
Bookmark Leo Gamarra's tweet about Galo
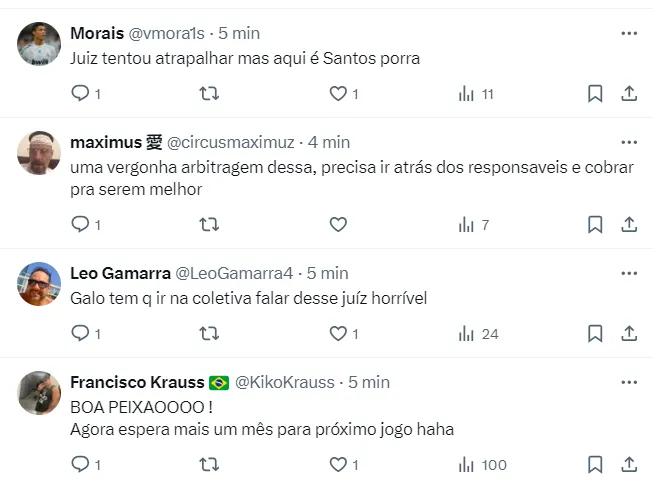point(594,334)
